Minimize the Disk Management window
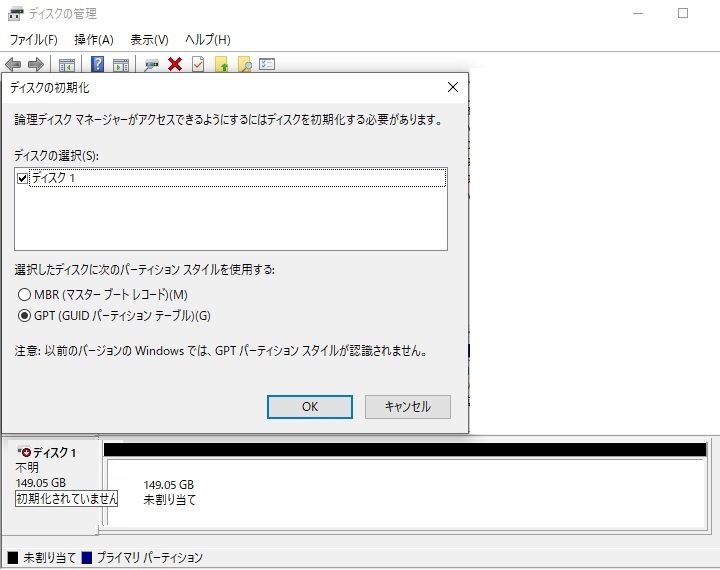 (x=638, y=13)
